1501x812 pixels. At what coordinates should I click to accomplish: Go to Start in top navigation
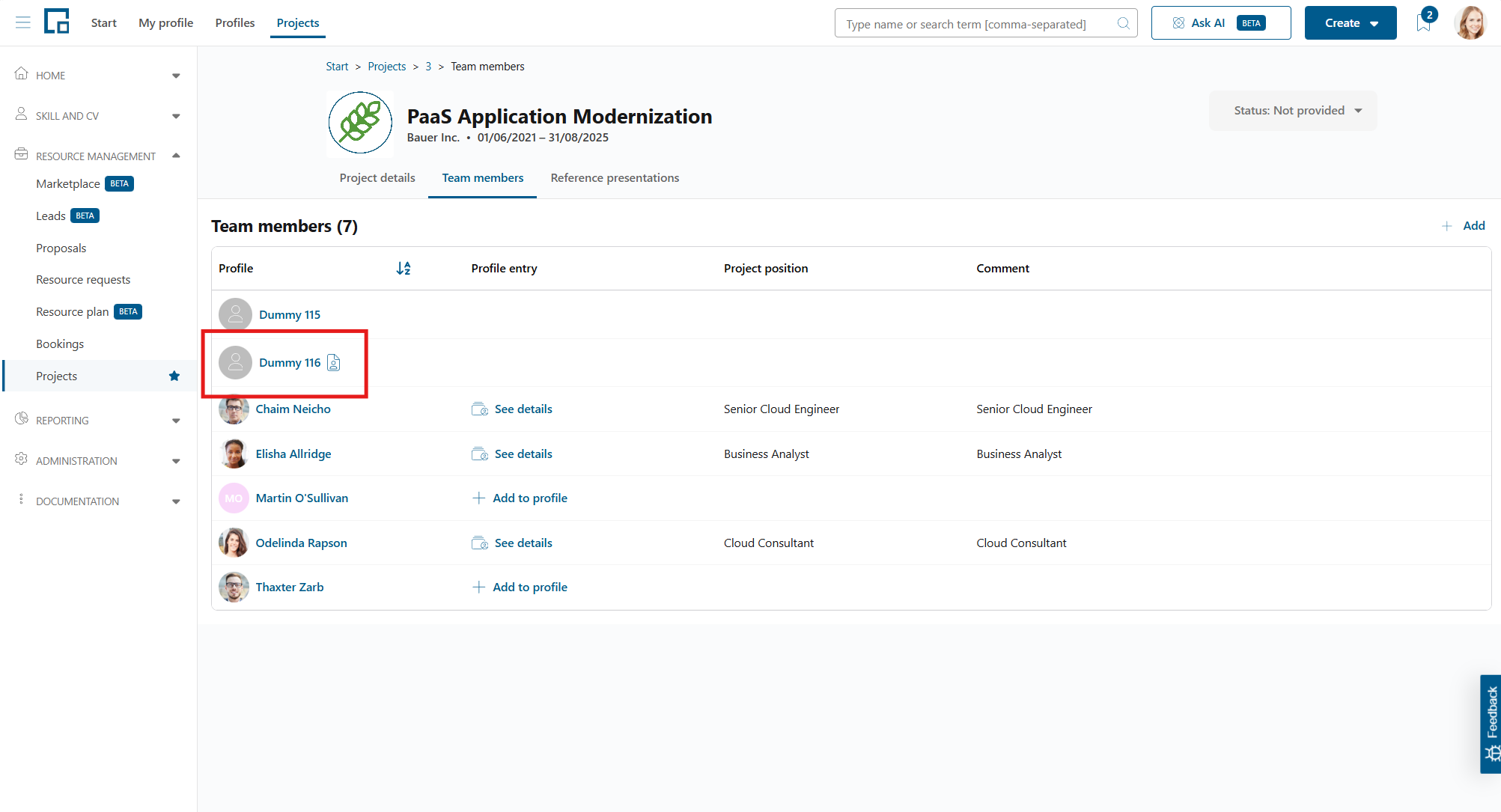coord(104,23)
